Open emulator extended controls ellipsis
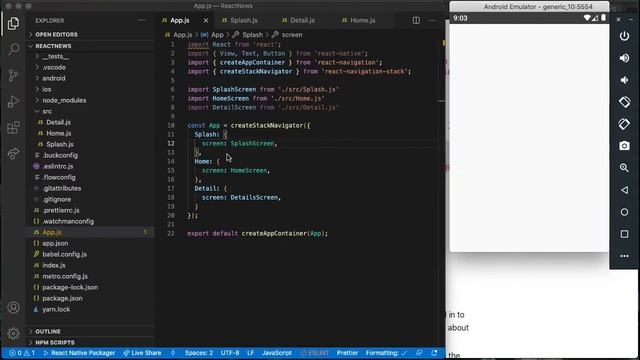The image size is (640, 360). click(624, 256)
